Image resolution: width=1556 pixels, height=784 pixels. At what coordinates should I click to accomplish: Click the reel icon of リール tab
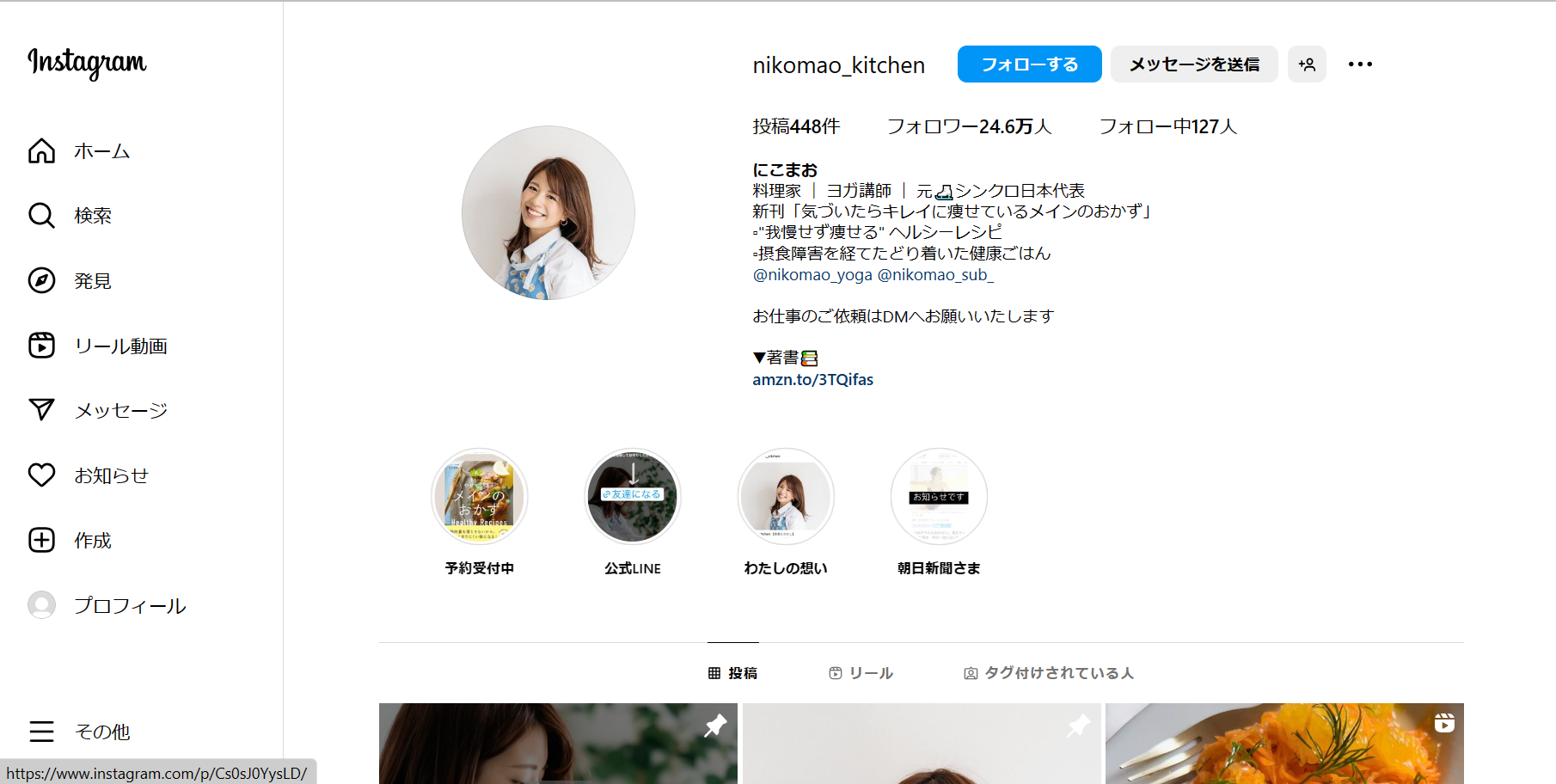pos(836,673)
